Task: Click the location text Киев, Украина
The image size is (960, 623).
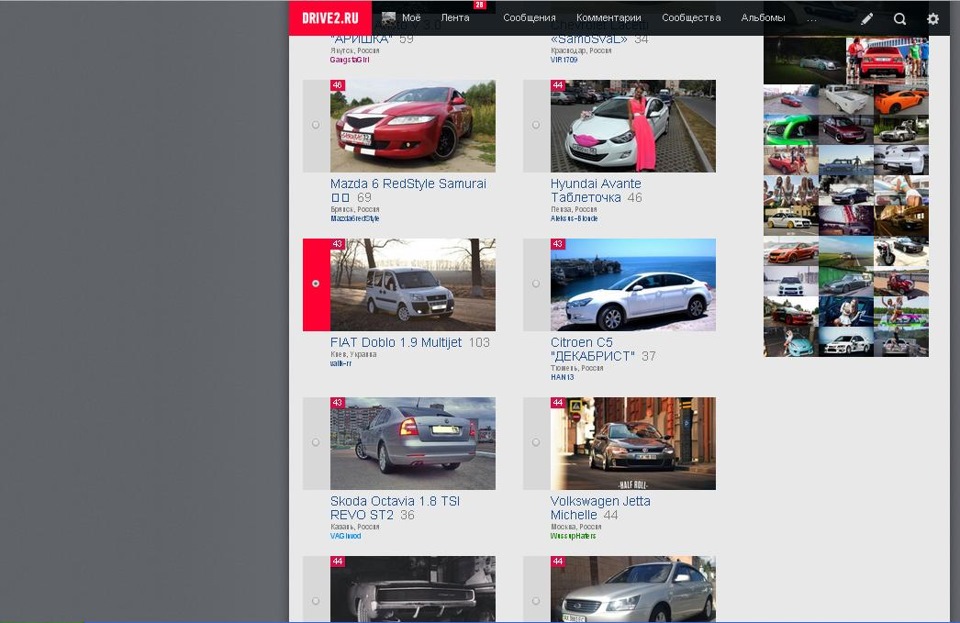Action: point(353,354)
